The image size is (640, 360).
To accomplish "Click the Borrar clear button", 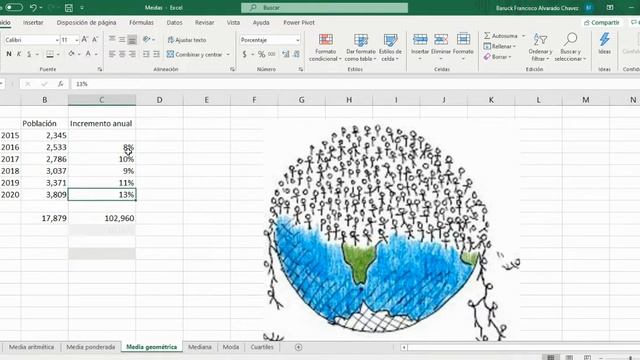I will [x=497, y=57].
